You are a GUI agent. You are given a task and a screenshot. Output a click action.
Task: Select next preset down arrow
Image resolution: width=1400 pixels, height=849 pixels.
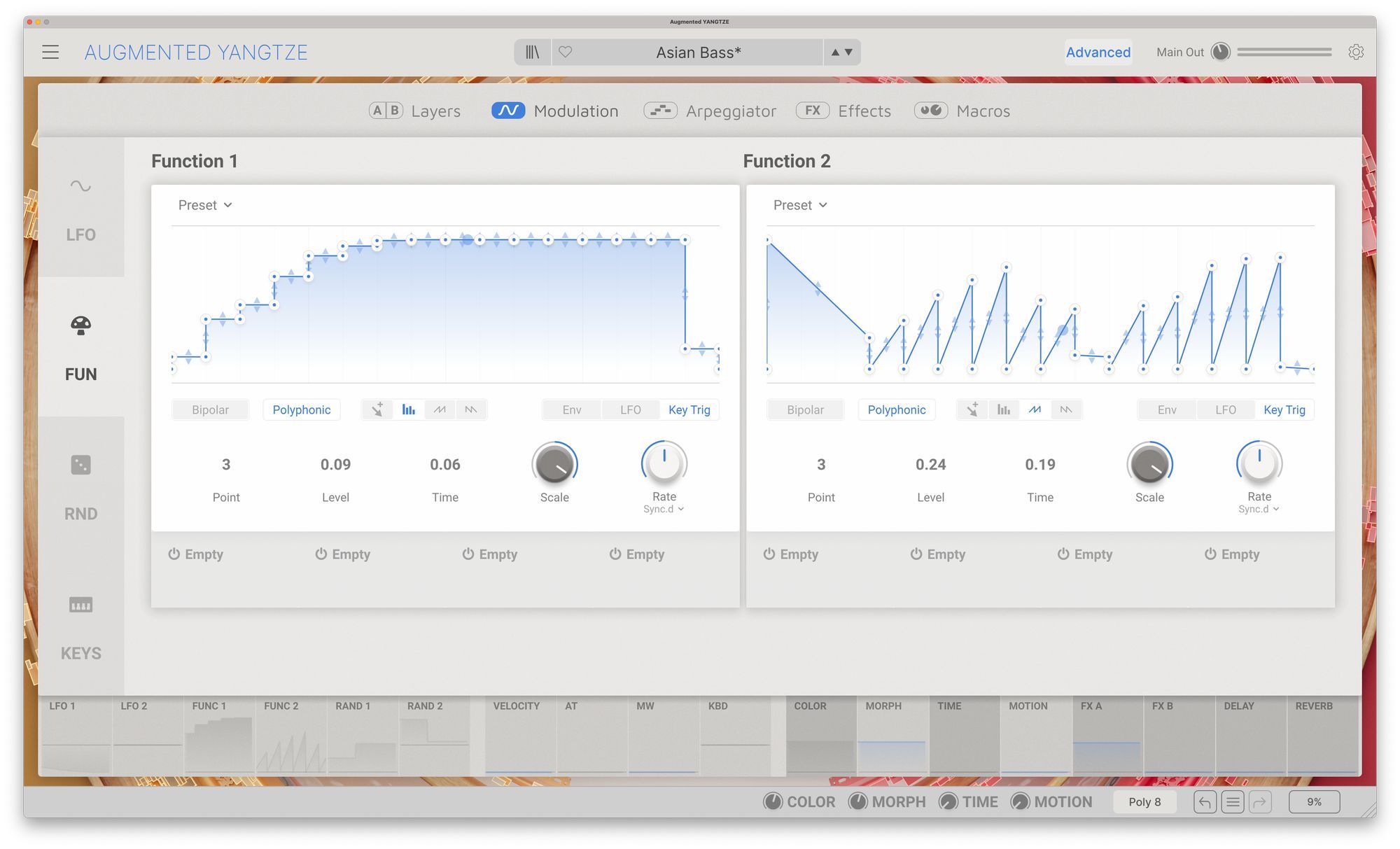tap(848, 52)
